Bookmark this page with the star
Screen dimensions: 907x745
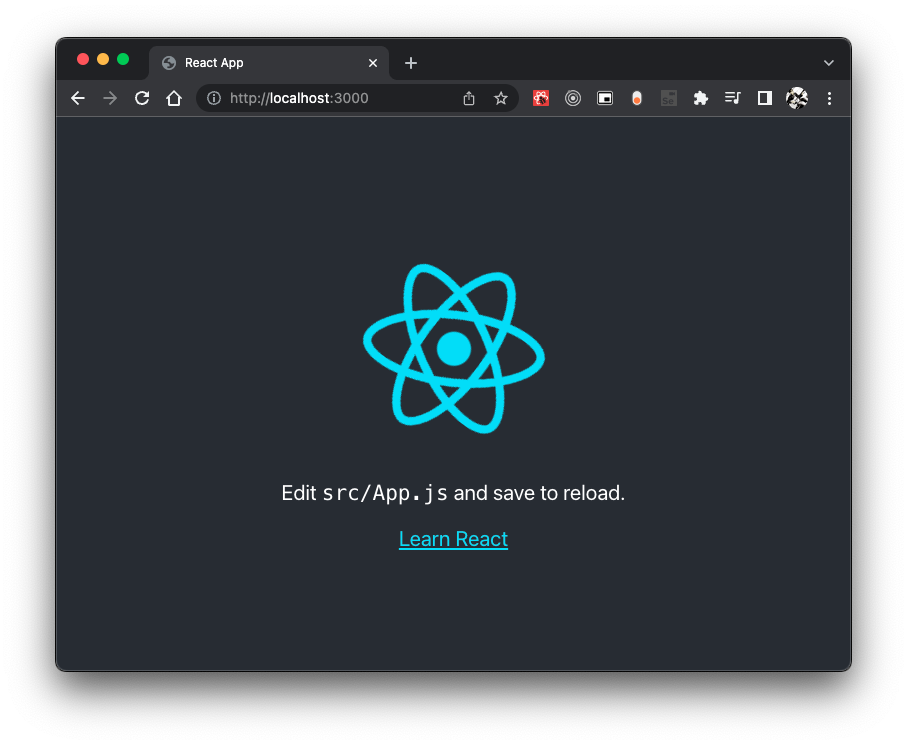tap(501, 98)
